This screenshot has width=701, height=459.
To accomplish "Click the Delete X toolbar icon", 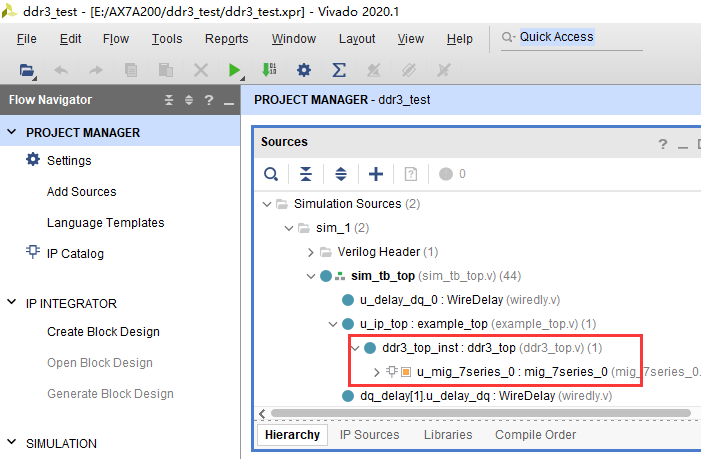I will pos(201,70).
